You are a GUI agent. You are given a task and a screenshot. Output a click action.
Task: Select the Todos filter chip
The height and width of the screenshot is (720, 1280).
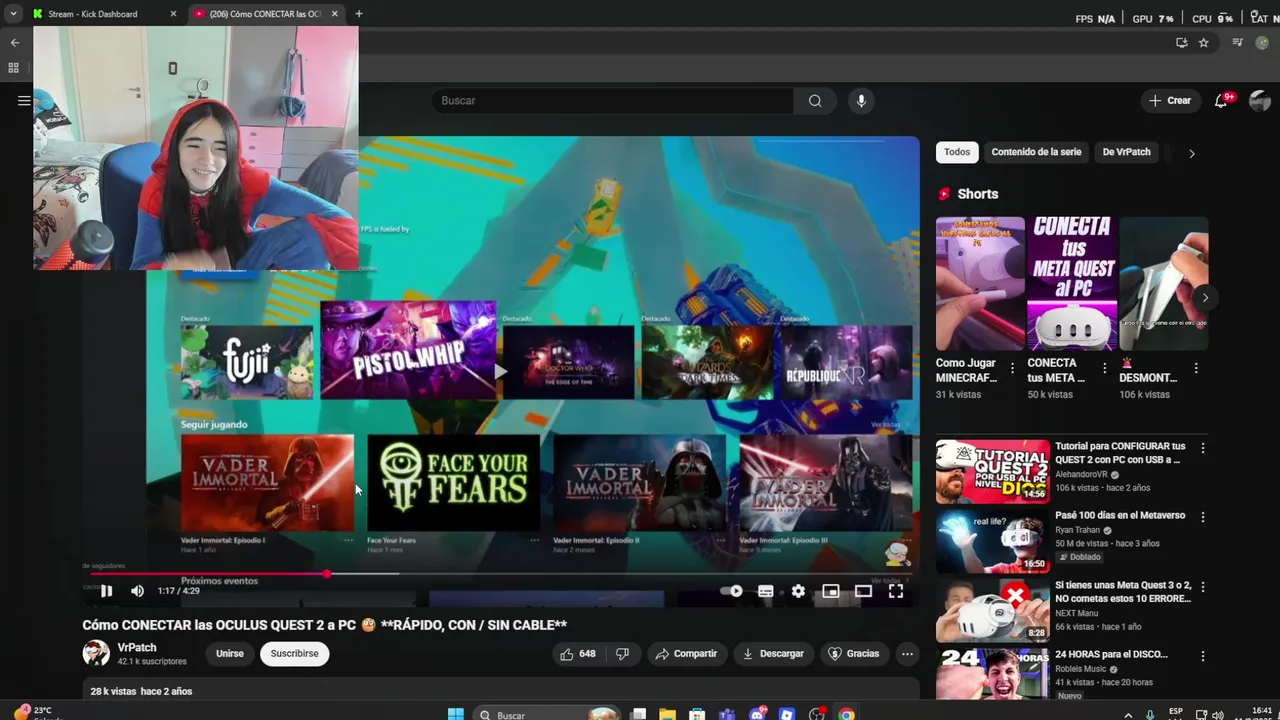(957, 152)
